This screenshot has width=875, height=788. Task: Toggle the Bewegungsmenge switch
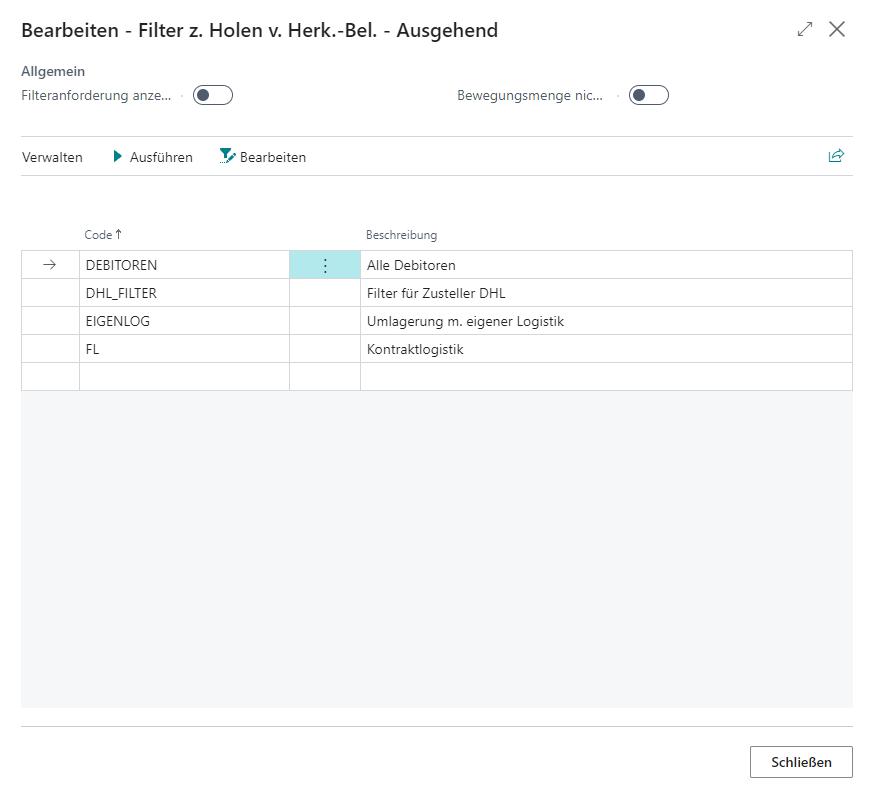[x=648, y=95]
